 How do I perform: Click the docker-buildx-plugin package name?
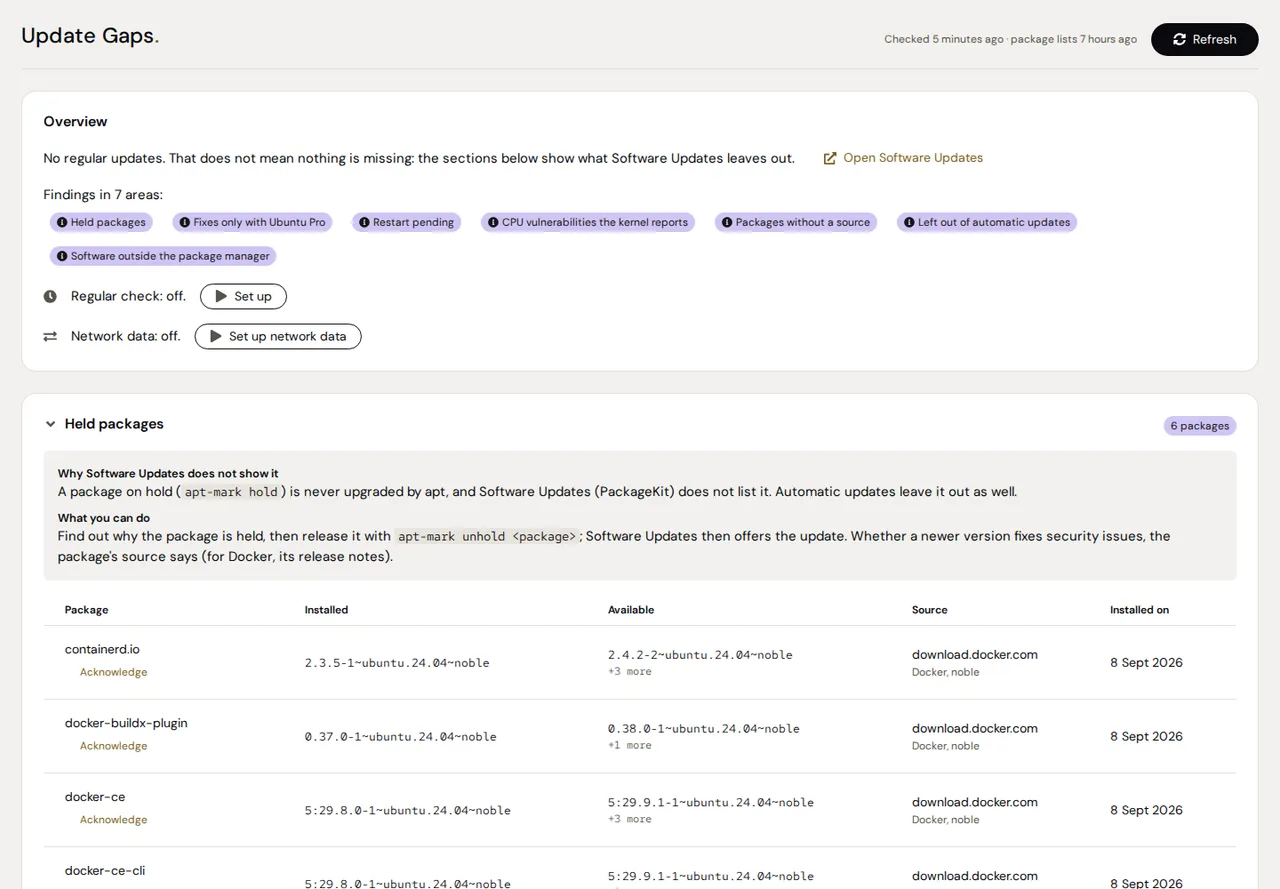point(126,723)
